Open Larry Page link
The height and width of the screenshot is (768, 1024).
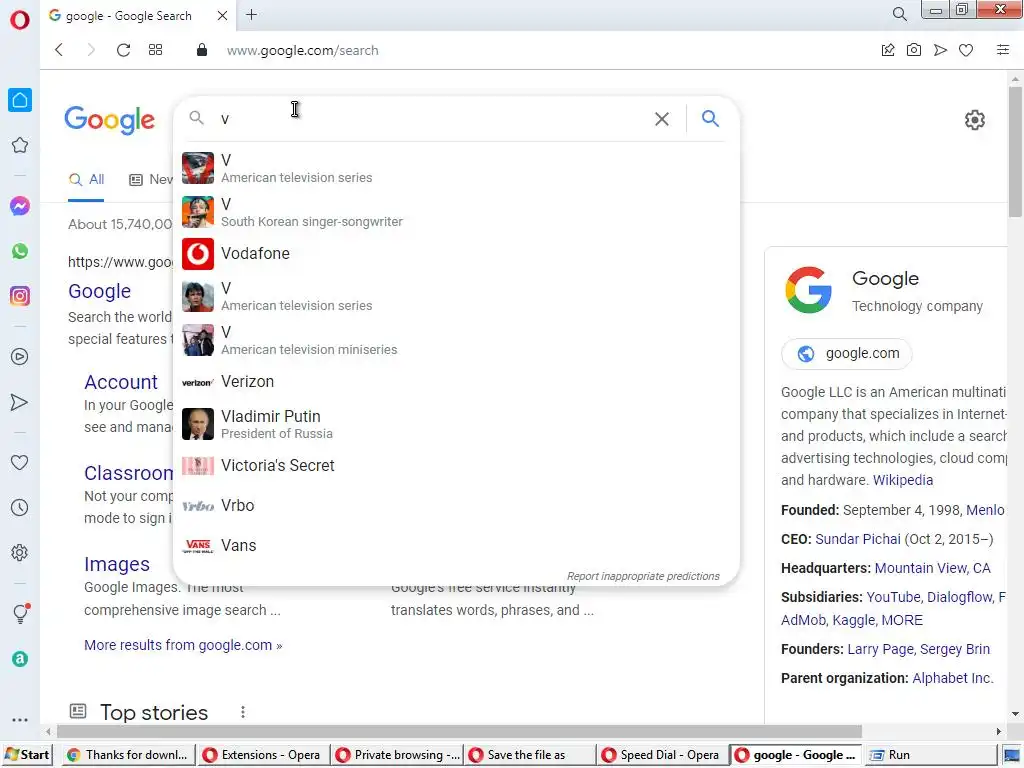tap(880, 649)
